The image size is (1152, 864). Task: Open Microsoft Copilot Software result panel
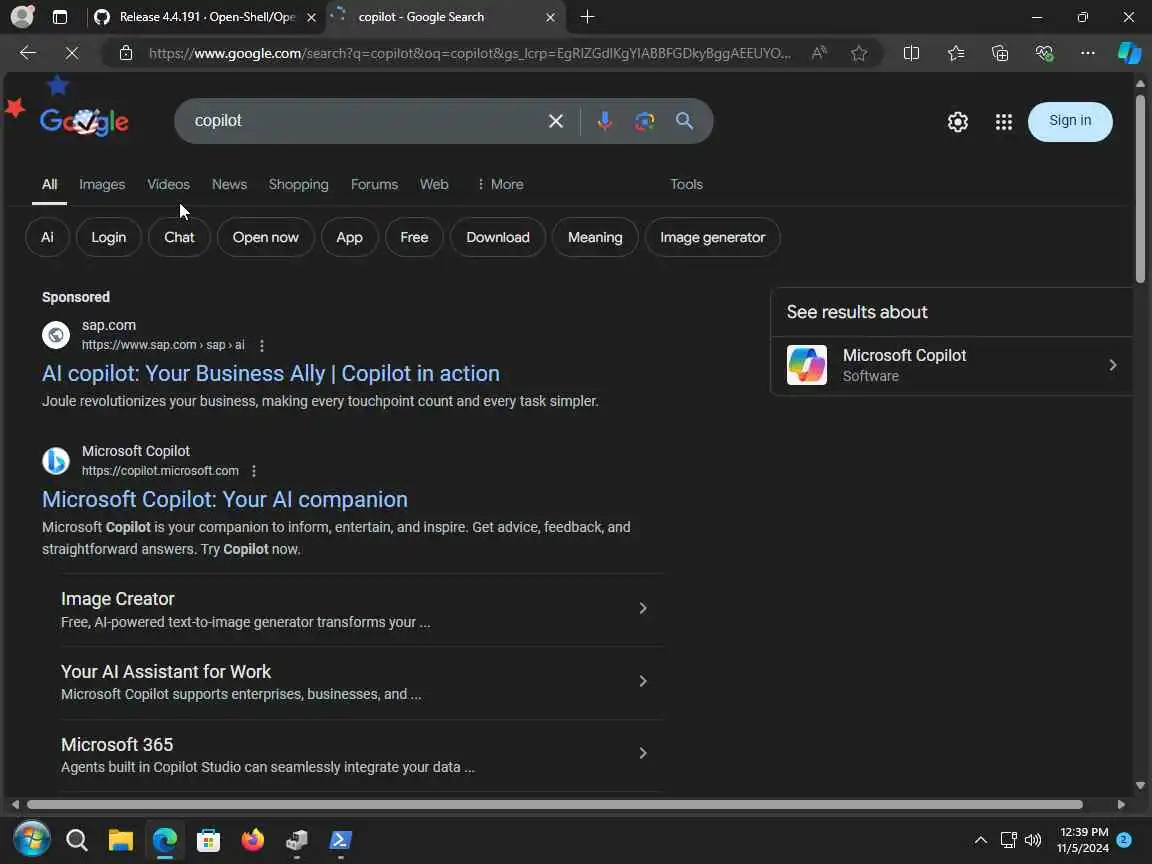click(x=951, y=365)
